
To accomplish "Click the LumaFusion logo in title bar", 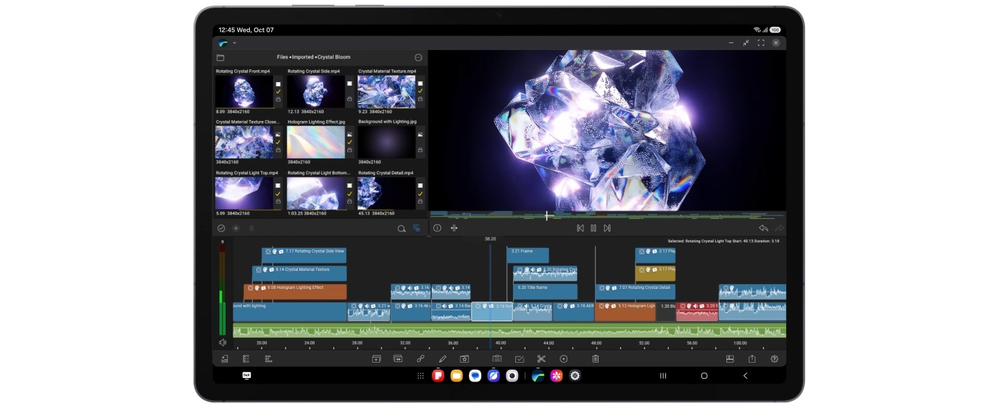I will pos(223,43).
